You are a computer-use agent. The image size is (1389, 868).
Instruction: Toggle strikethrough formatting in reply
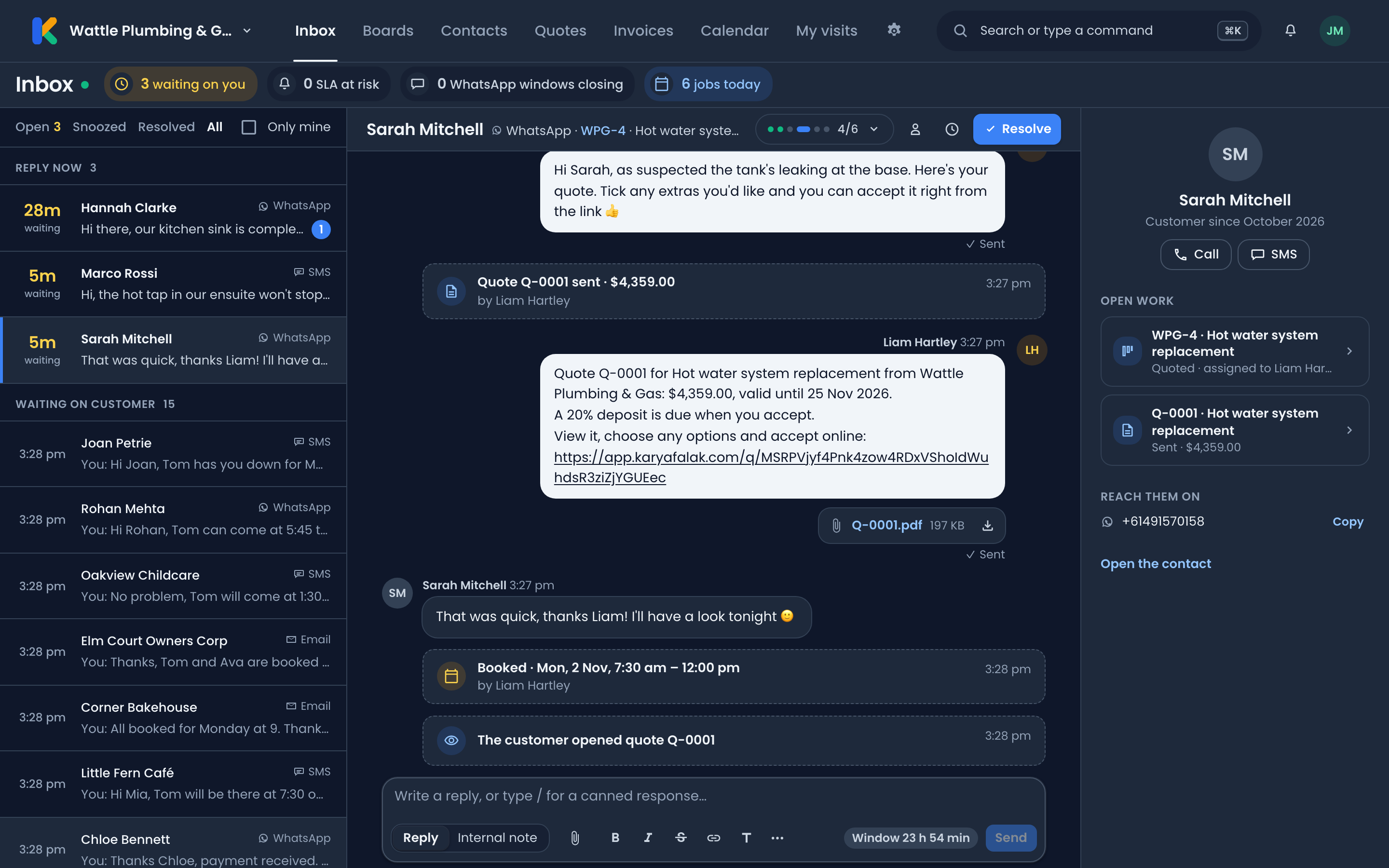pyautogui.click(x=681, y=838)
